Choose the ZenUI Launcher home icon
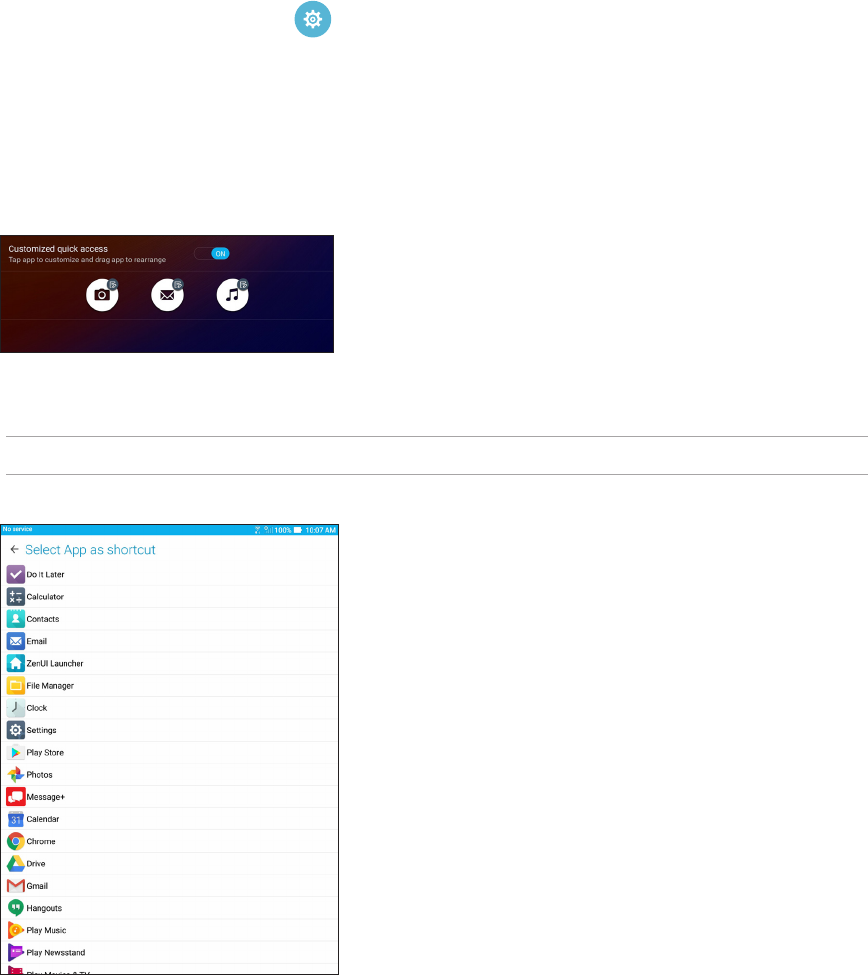The image size is (868, 975). [16, 663]
